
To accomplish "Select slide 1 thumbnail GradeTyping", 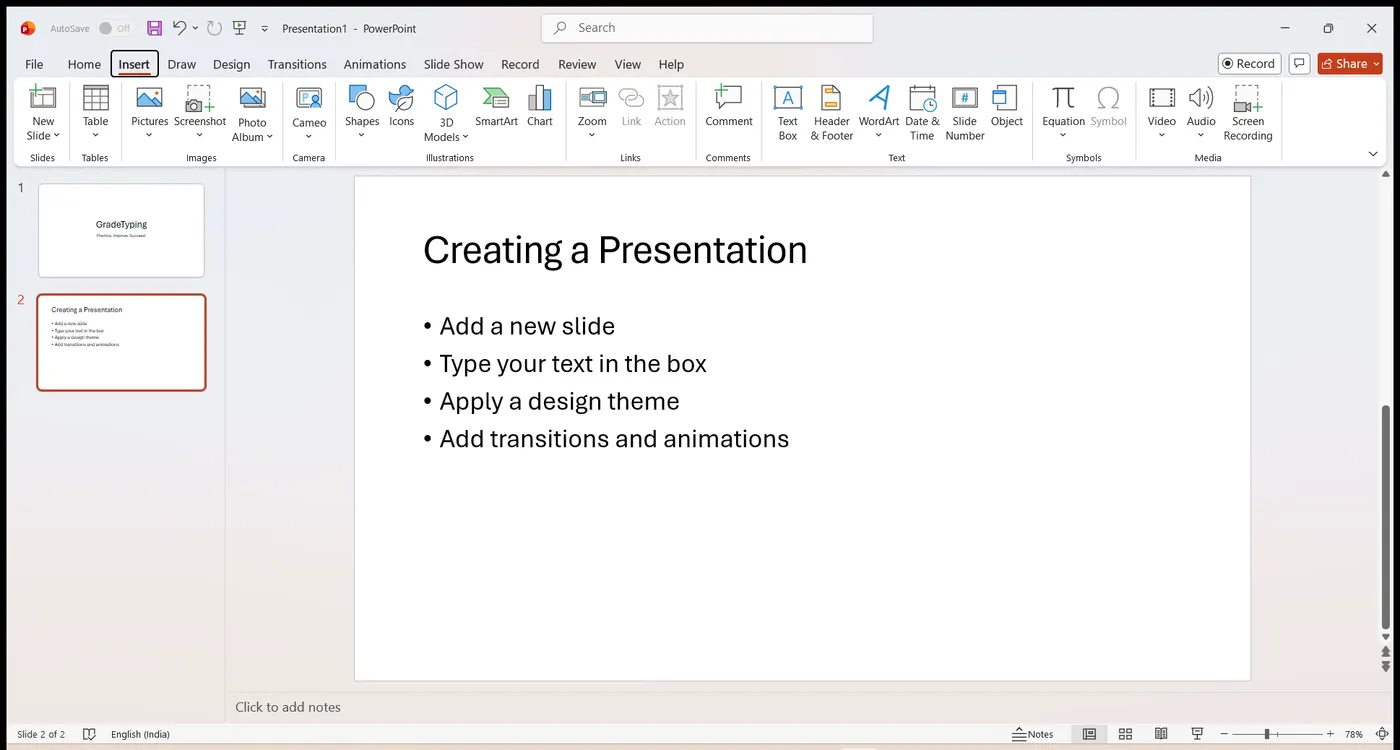I will pyautogui.click(x=121, y=230).
